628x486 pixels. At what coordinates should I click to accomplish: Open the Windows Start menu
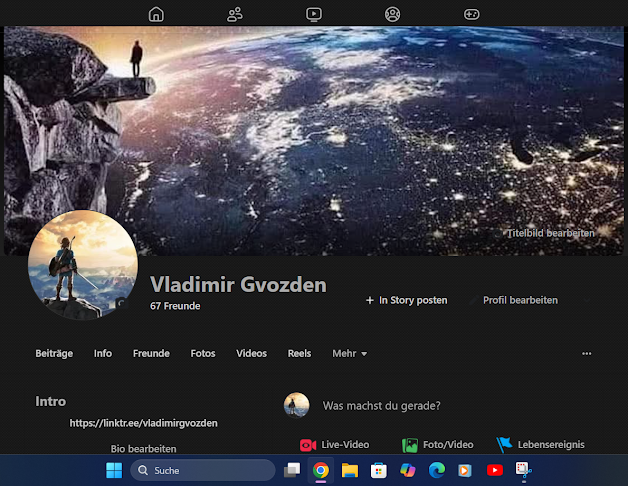tap(114, 470)
